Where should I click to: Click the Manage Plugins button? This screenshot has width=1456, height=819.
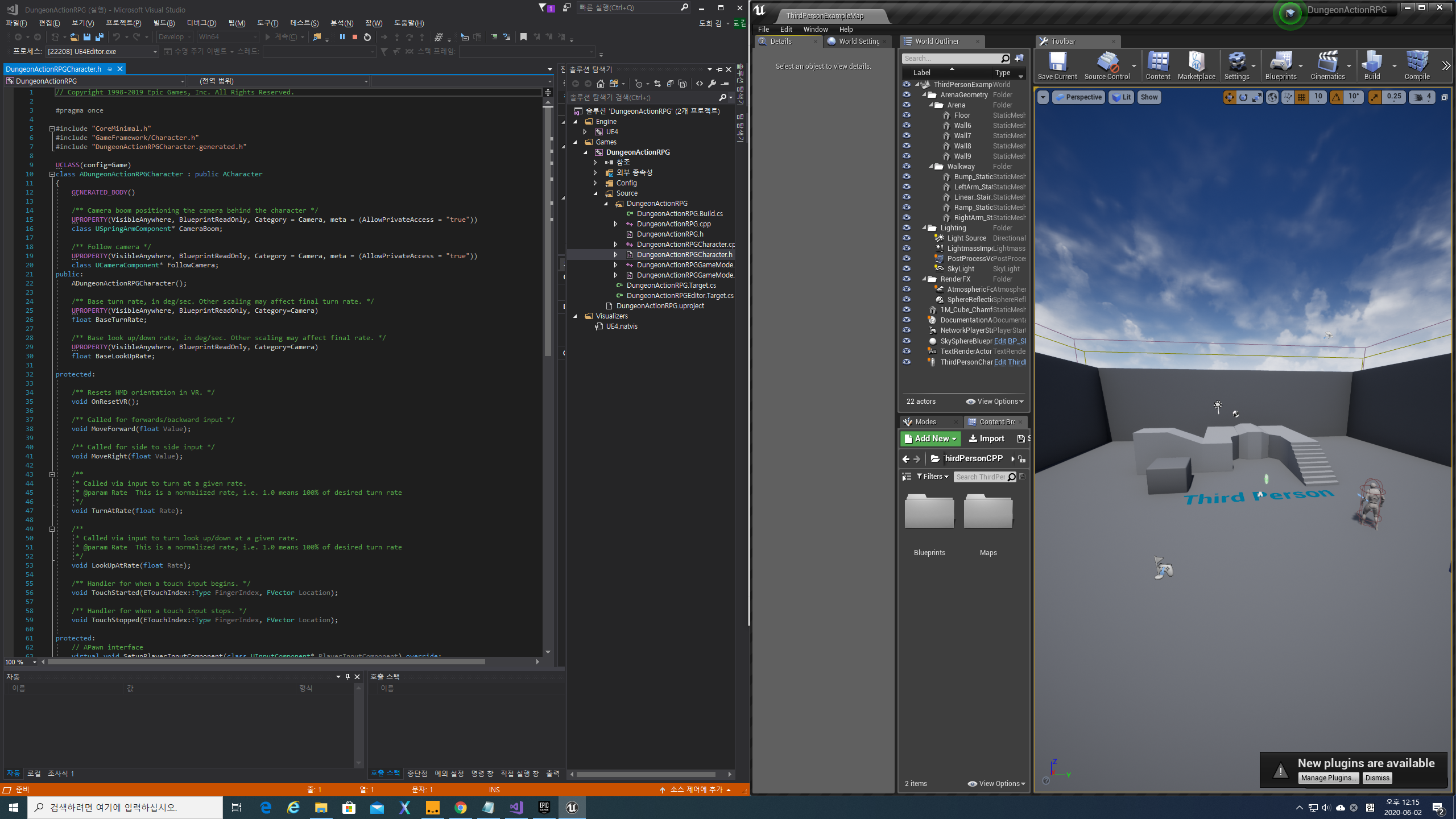pyautogui.click(x=1329, y=777)
